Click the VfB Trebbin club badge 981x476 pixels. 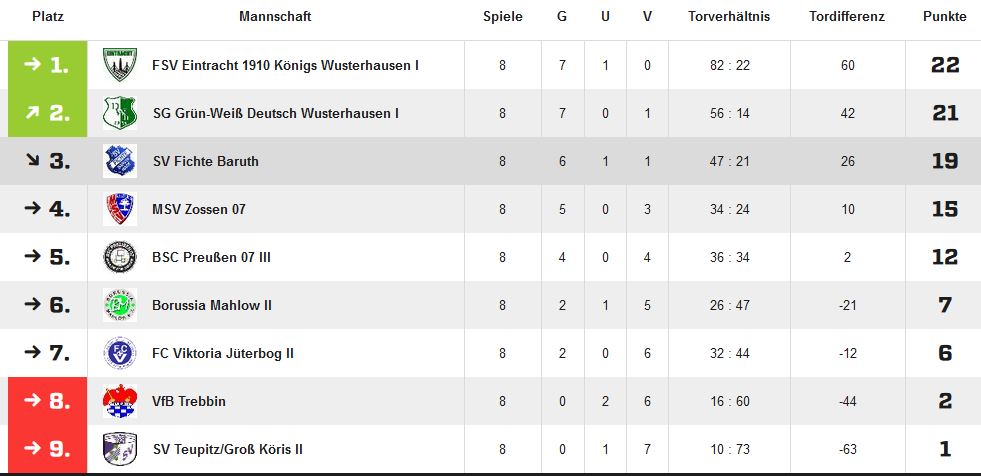(x=120, y=401)
